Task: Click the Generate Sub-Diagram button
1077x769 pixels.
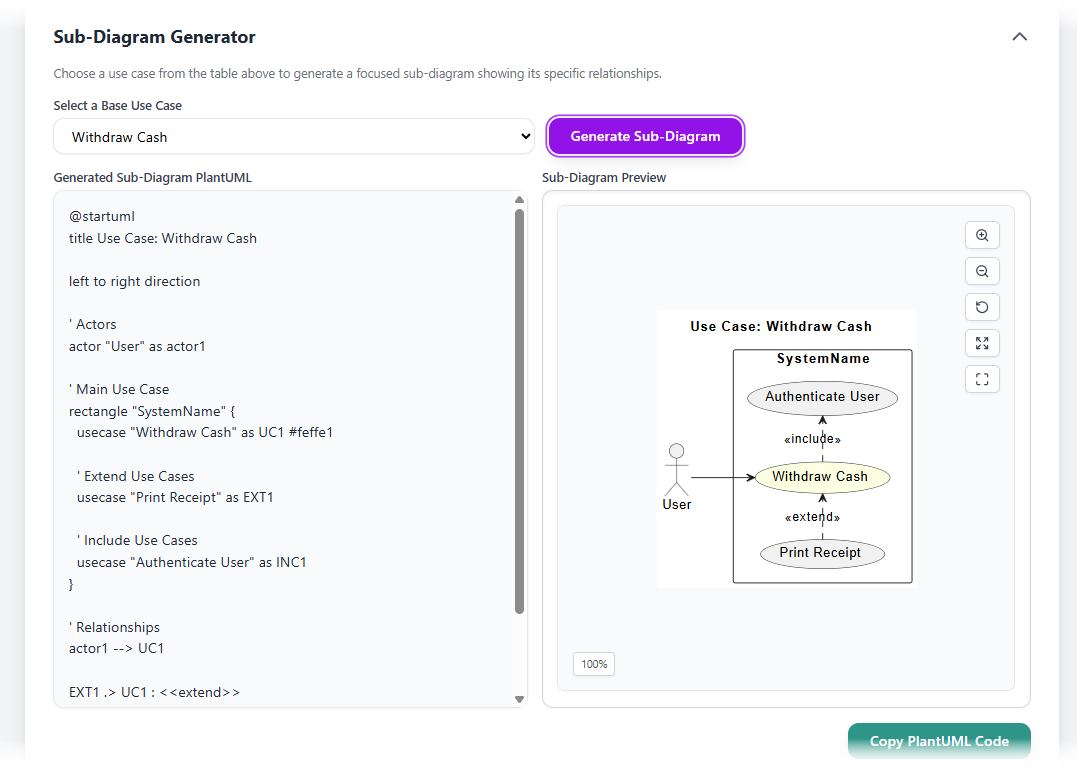Action: pos(645,136)
